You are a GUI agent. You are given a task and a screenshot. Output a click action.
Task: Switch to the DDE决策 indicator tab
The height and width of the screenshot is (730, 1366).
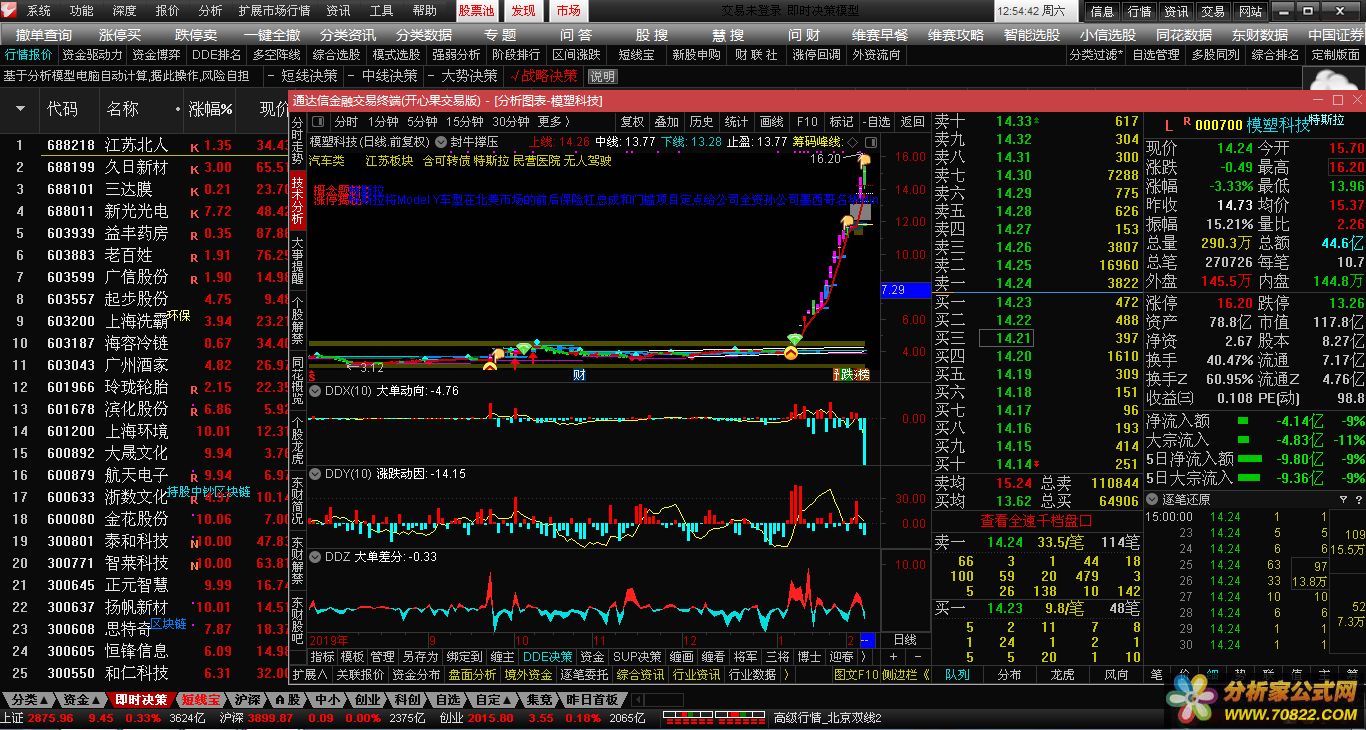(548, 657)
